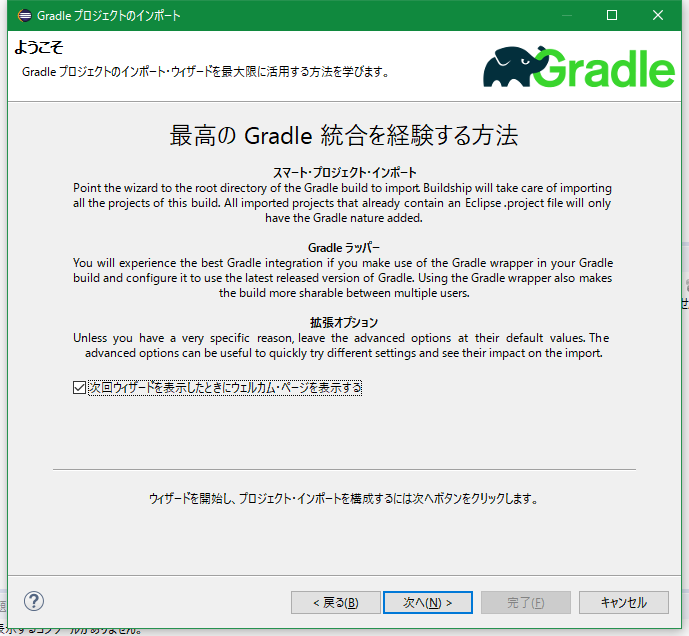Image resolution: width=689 pixels, height=636 pixels.
Task: Click the Gradle プロジェクトのインポート window title
Action: coord(109,16)
